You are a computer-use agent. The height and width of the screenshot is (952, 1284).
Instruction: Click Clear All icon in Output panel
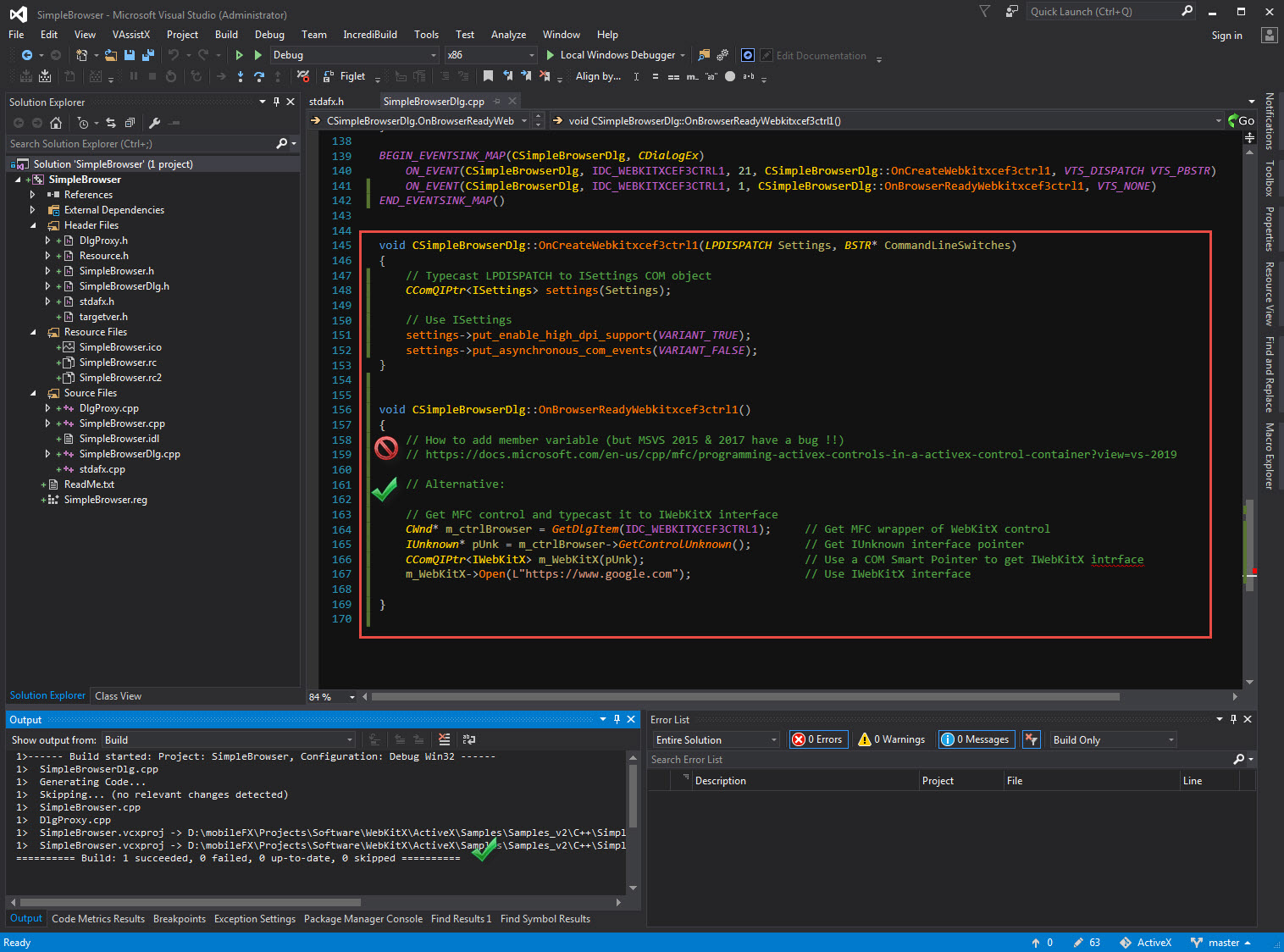[445, 739]
